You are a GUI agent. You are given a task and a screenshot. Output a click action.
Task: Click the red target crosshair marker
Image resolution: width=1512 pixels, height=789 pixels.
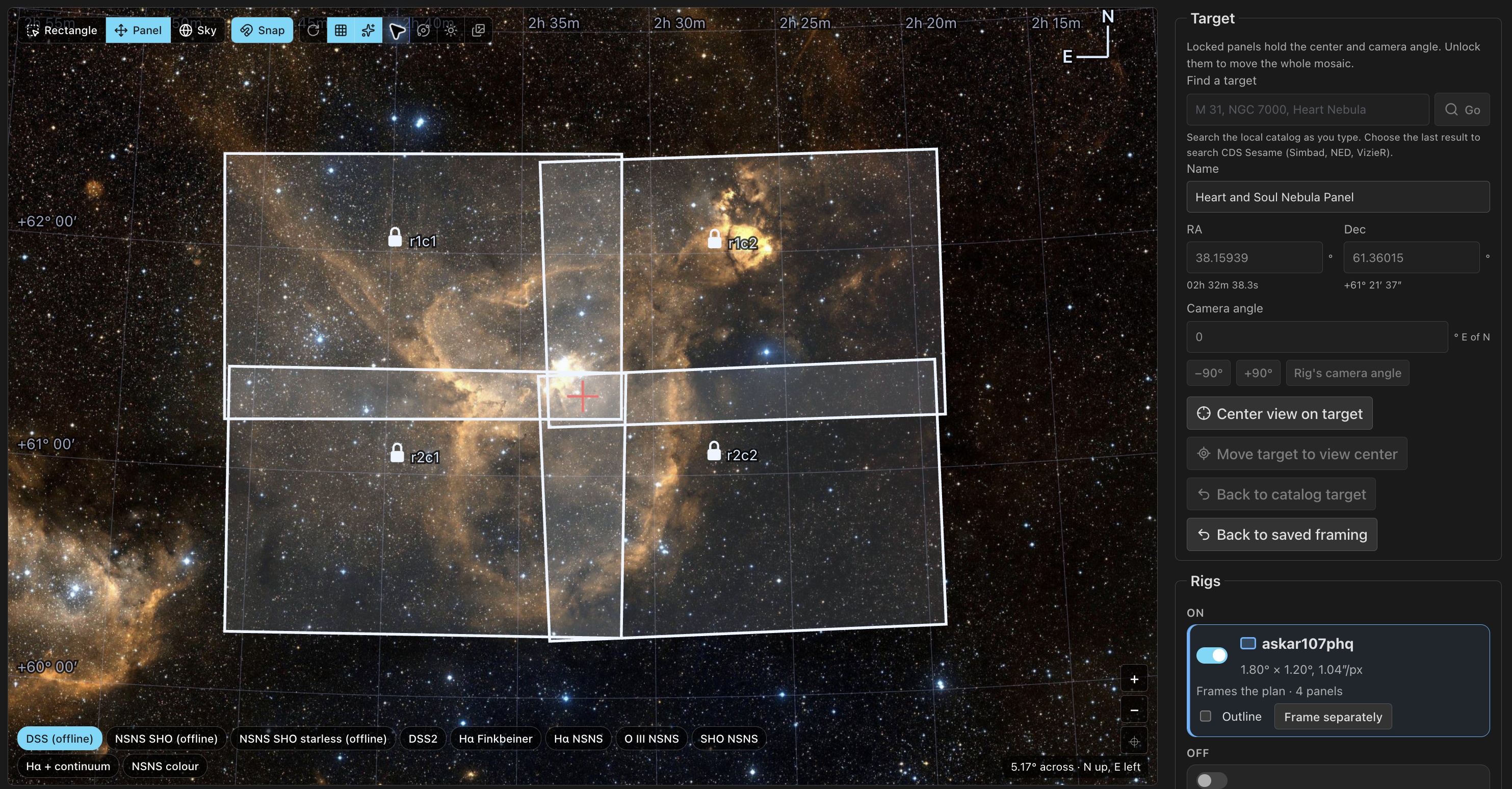tap(582, 396)
